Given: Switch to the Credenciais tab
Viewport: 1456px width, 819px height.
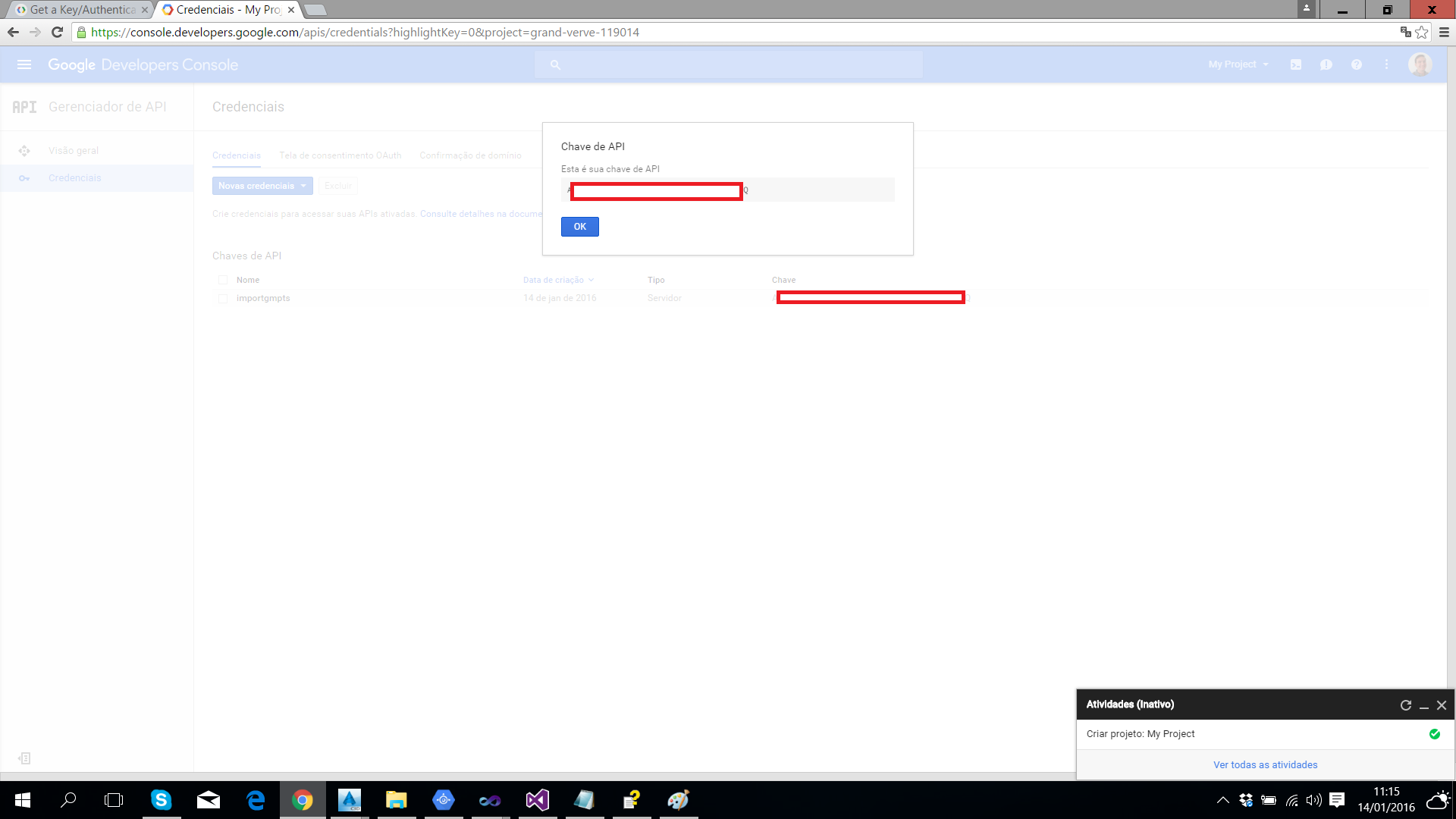Looking at the screenshot, I should click(x=237, y=155).
